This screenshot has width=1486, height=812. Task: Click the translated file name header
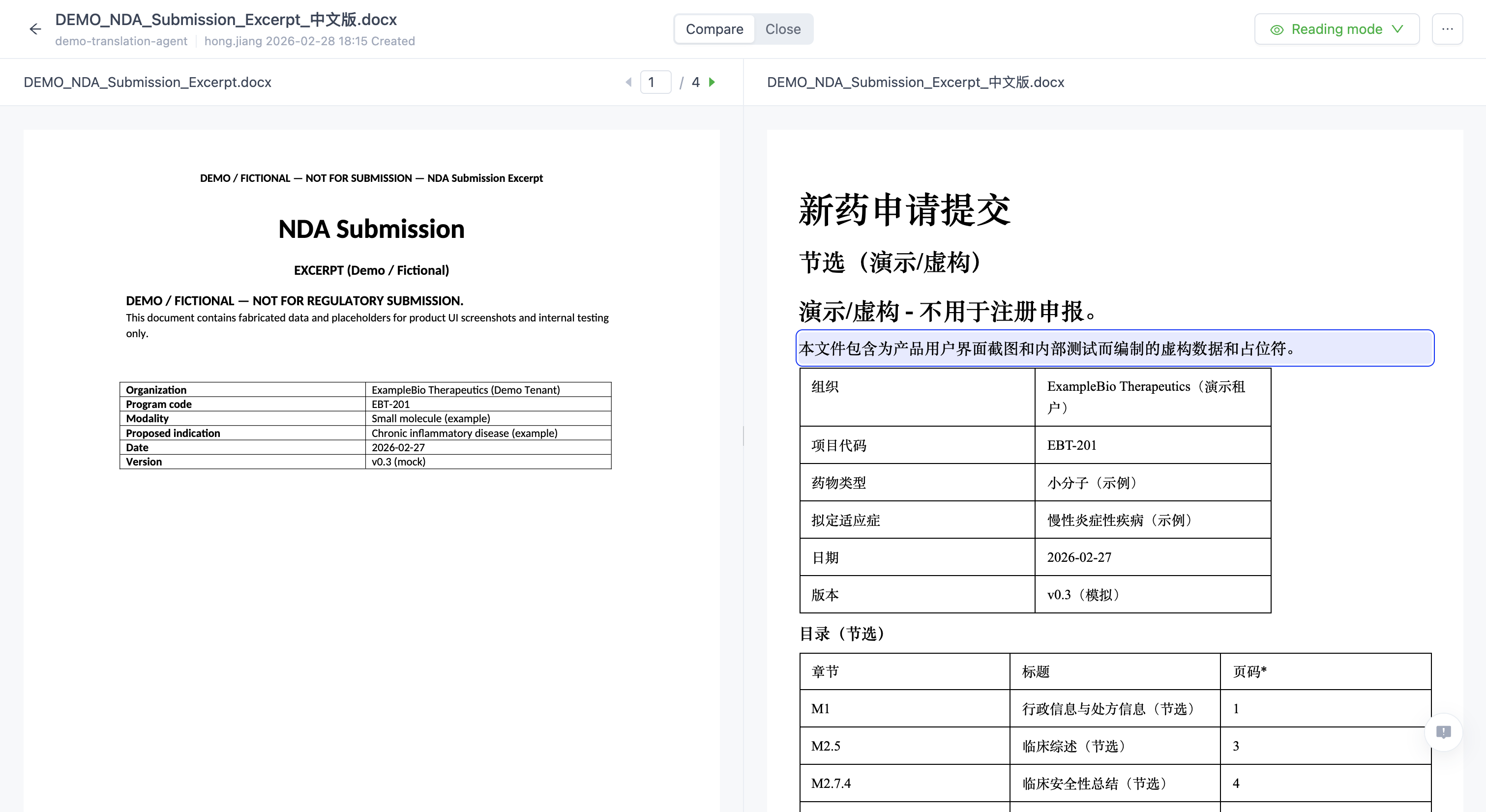pos(915,83)
